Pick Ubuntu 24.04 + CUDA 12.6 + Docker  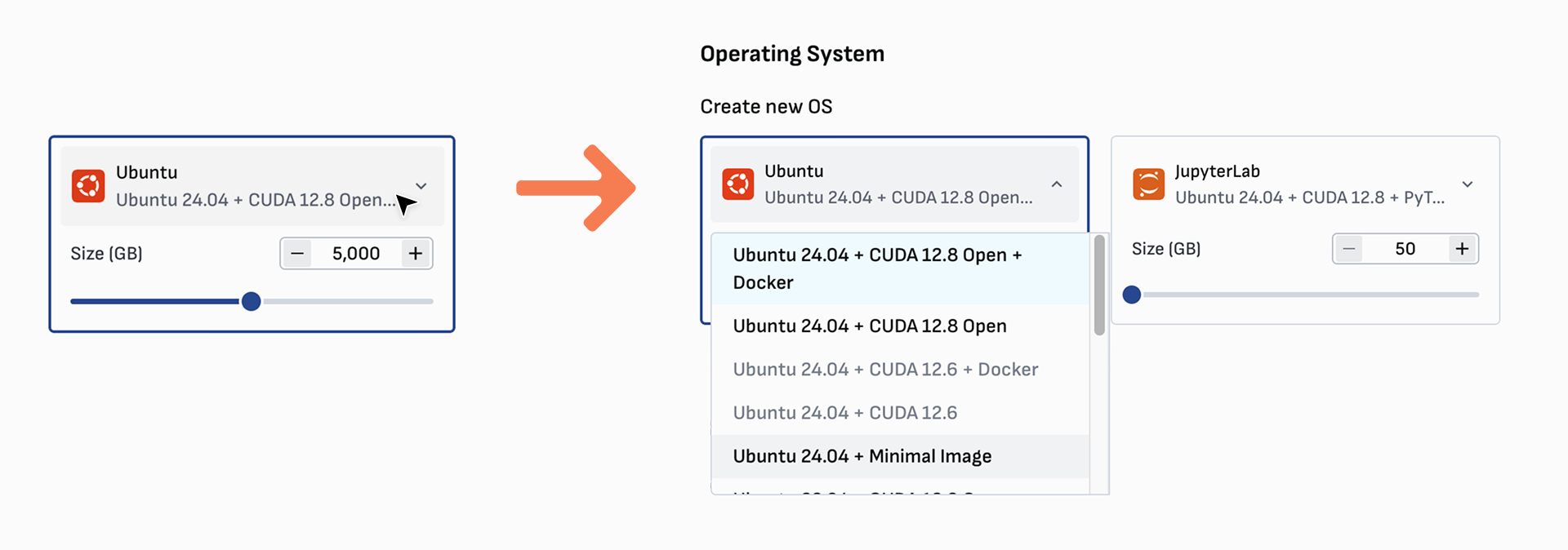(x=885, y=369)
